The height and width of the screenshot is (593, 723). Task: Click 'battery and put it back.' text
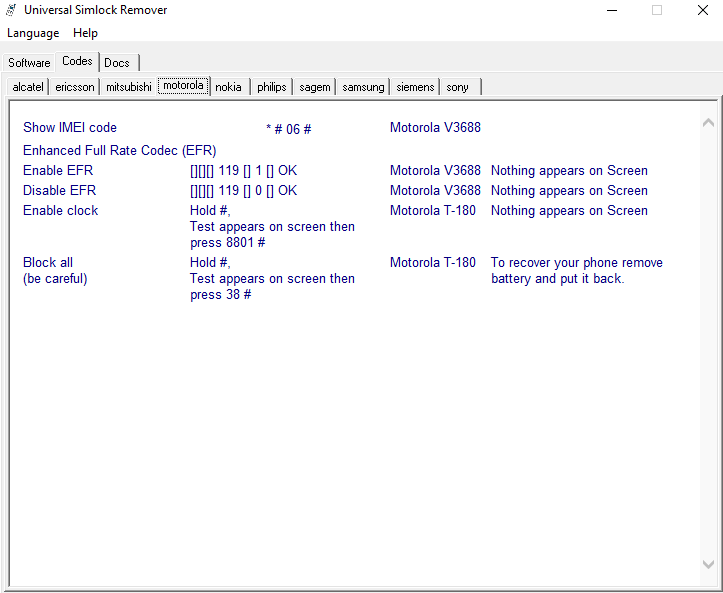[557, 279]
